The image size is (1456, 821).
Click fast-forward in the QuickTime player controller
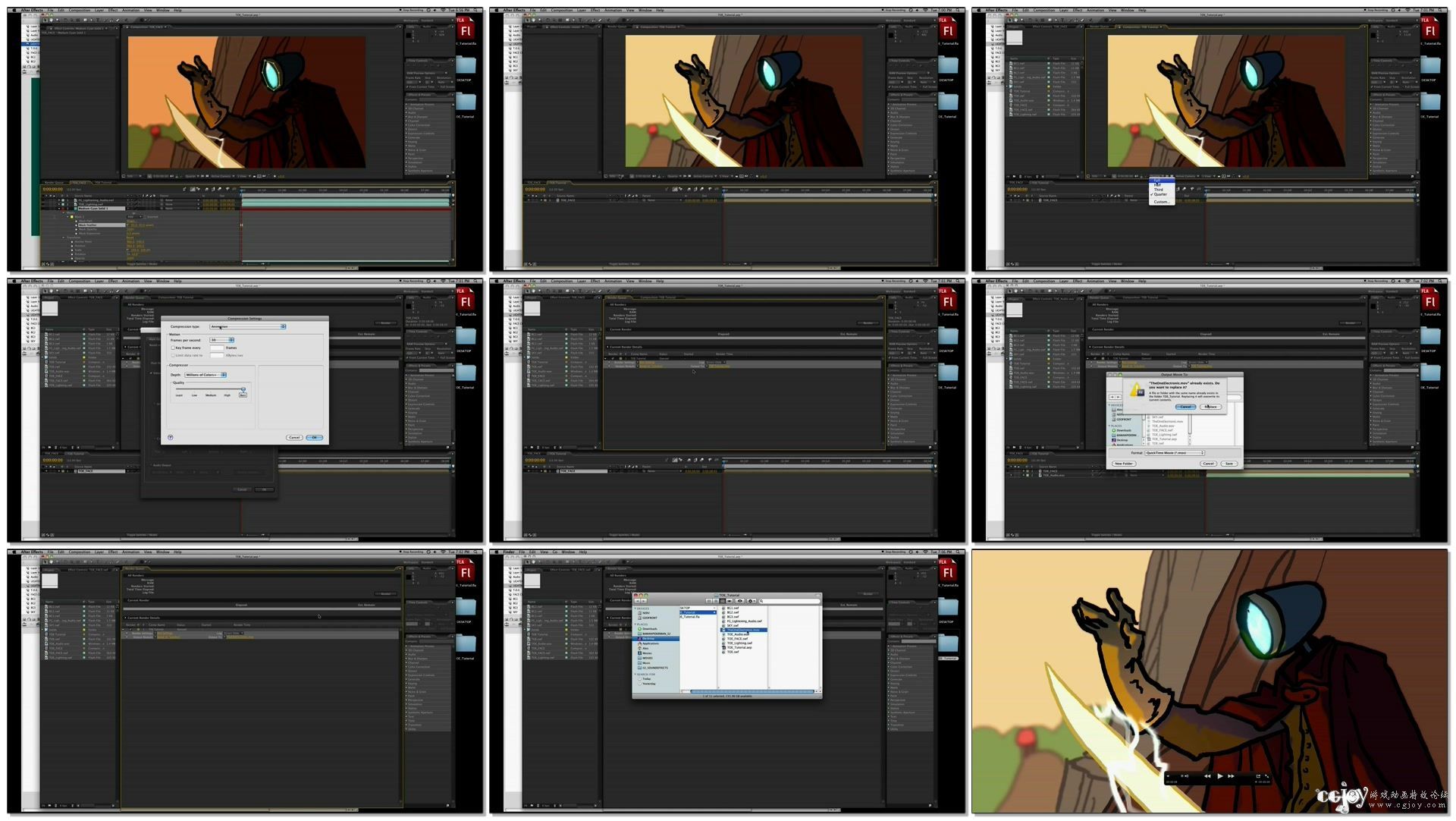coord(1231,776)
